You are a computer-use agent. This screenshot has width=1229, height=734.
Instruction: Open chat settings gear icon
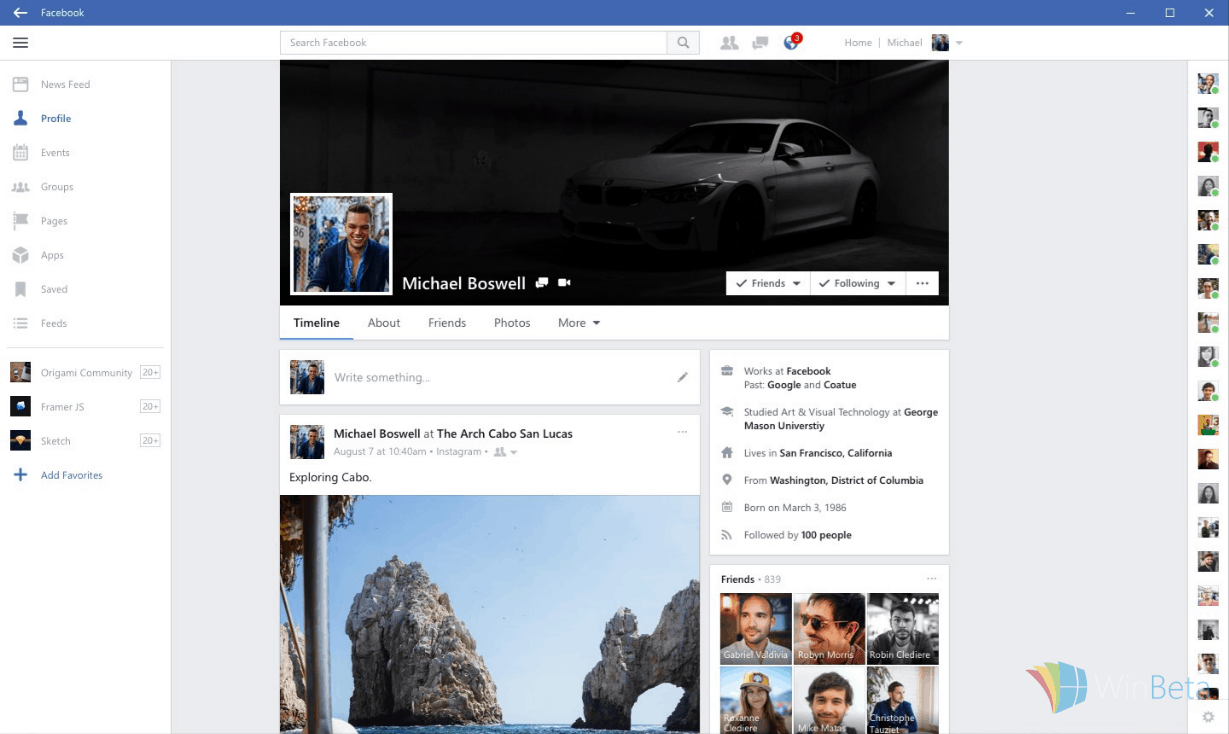1208,717
